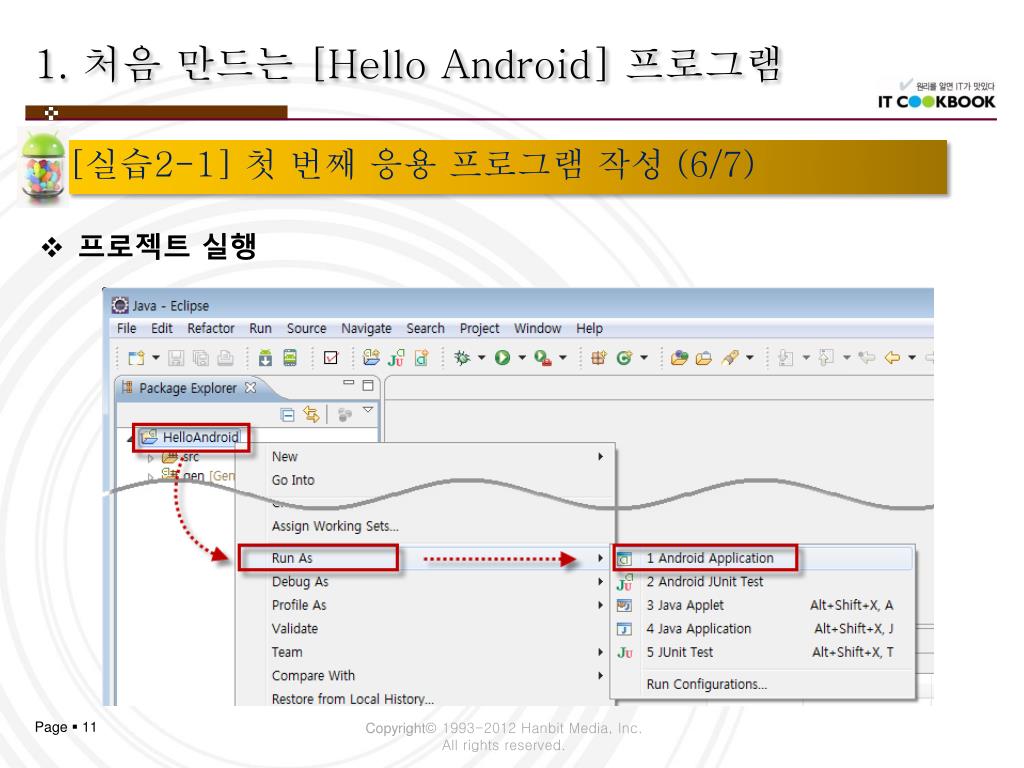
Task: Open dropdown arrow next to New icon
Action: click(x=156, y=358)
